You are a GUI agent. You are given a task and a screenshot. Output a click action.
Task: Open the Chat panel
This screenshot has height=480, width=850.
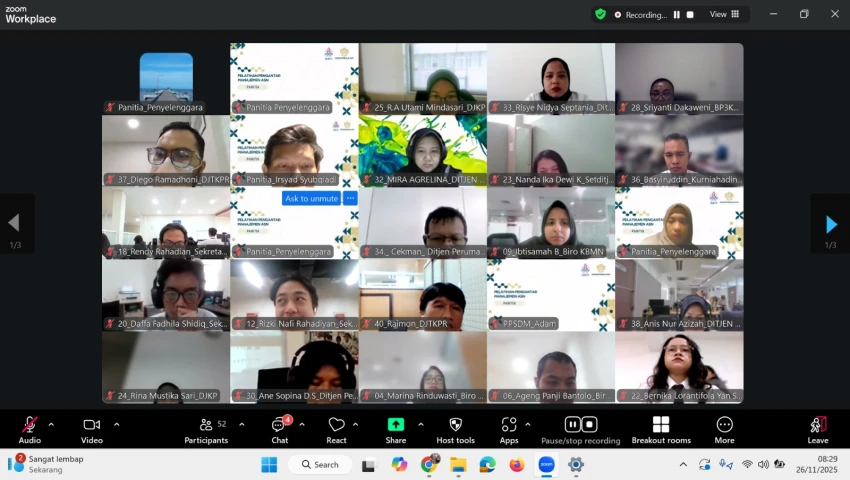coord(280,430)
